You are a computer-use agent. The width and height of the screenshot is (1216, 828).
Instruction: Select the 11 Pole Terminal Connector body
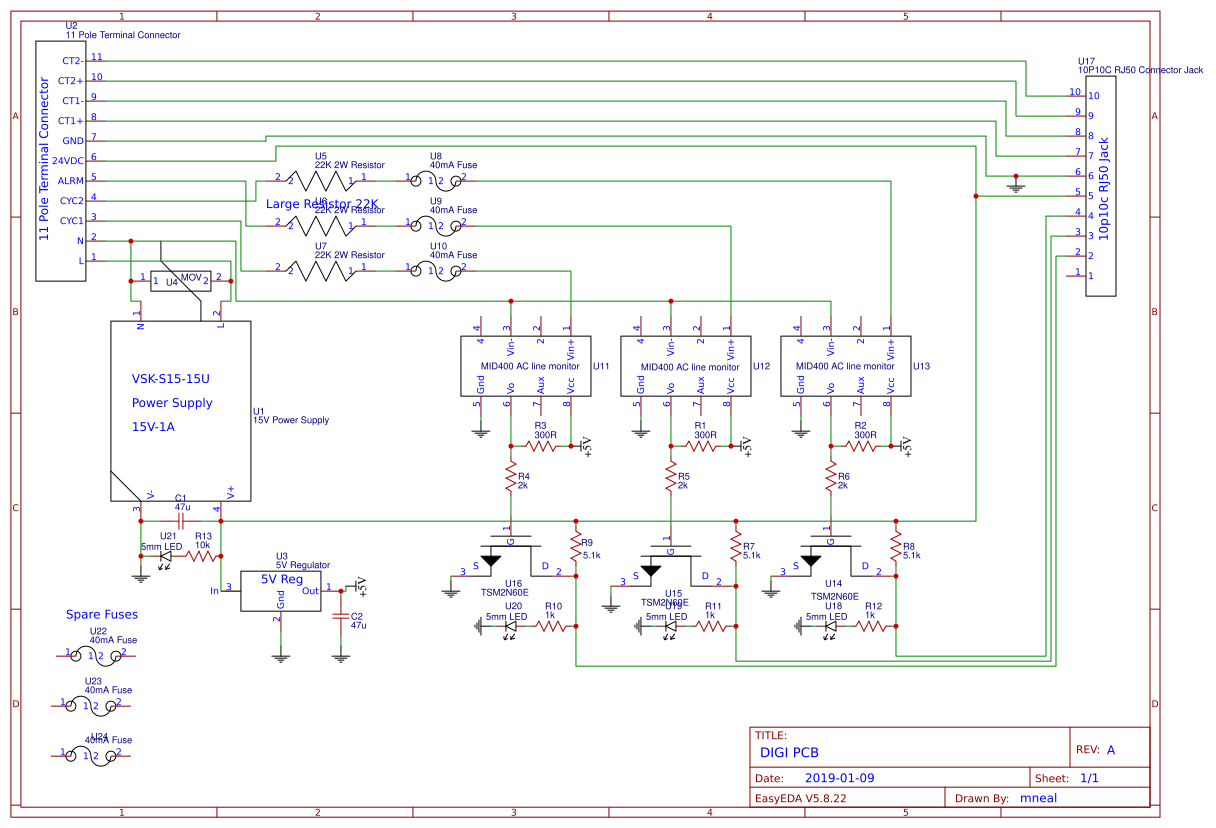(x=61, y=160)
